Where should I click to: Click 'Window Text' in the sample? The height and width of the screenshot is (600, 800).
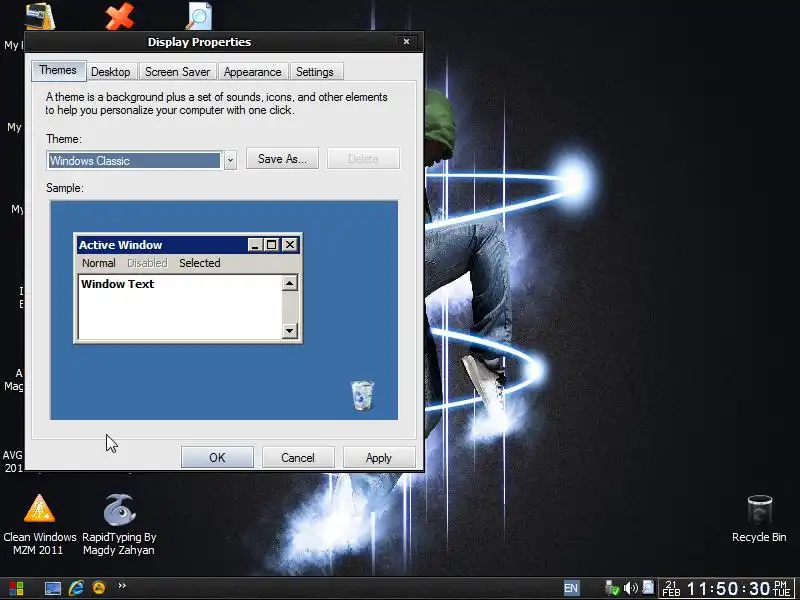[117, 284]
